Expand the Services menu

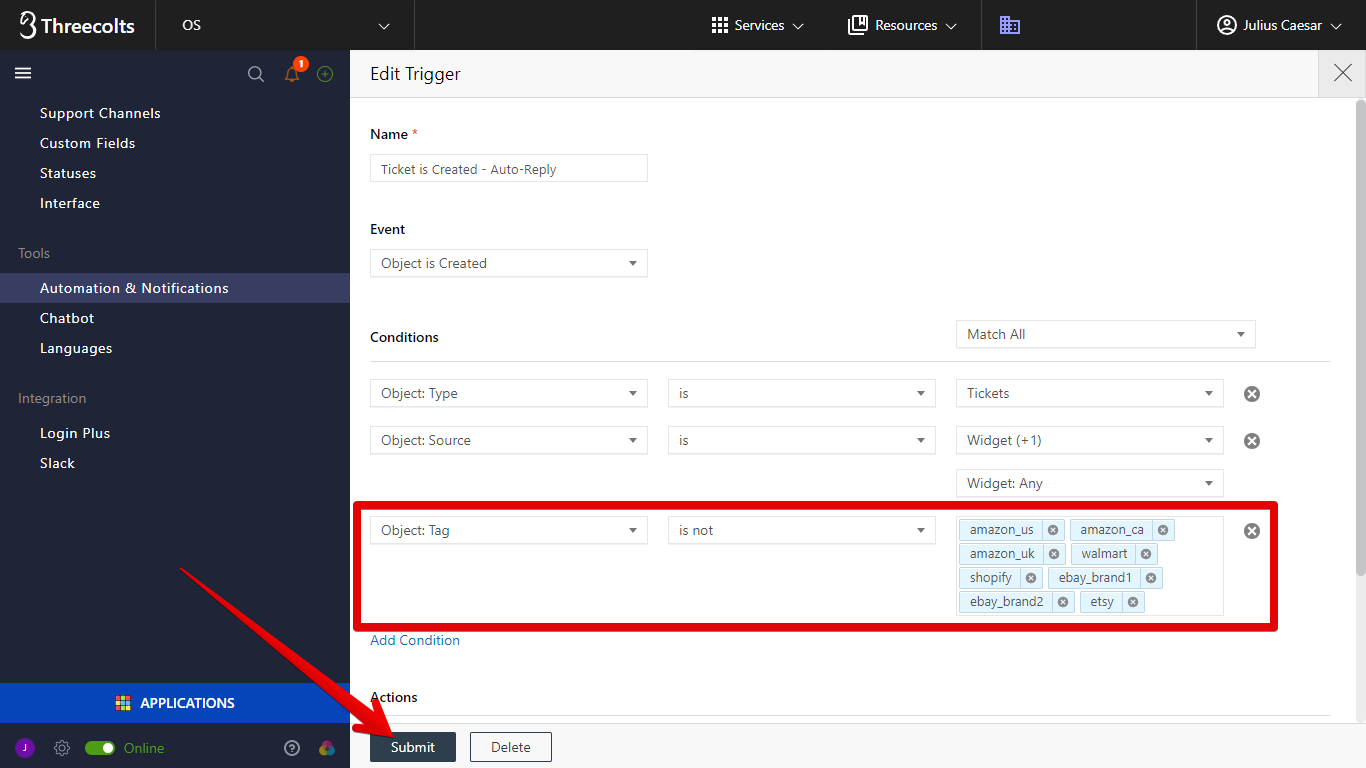[757, 25]
